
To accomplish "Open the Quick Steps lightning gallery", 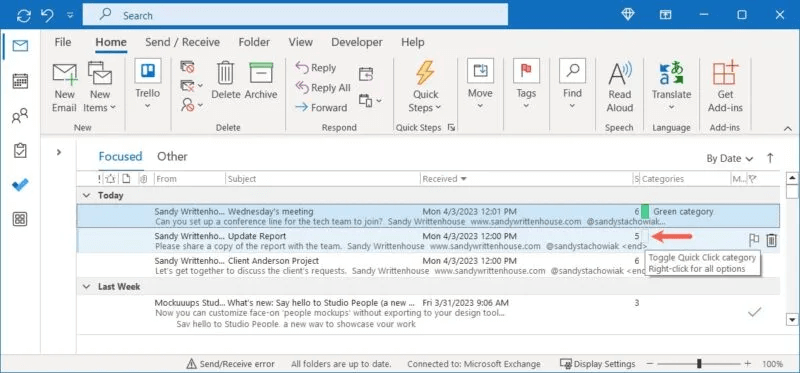I will pyautogui.click(x=425, y=87).
